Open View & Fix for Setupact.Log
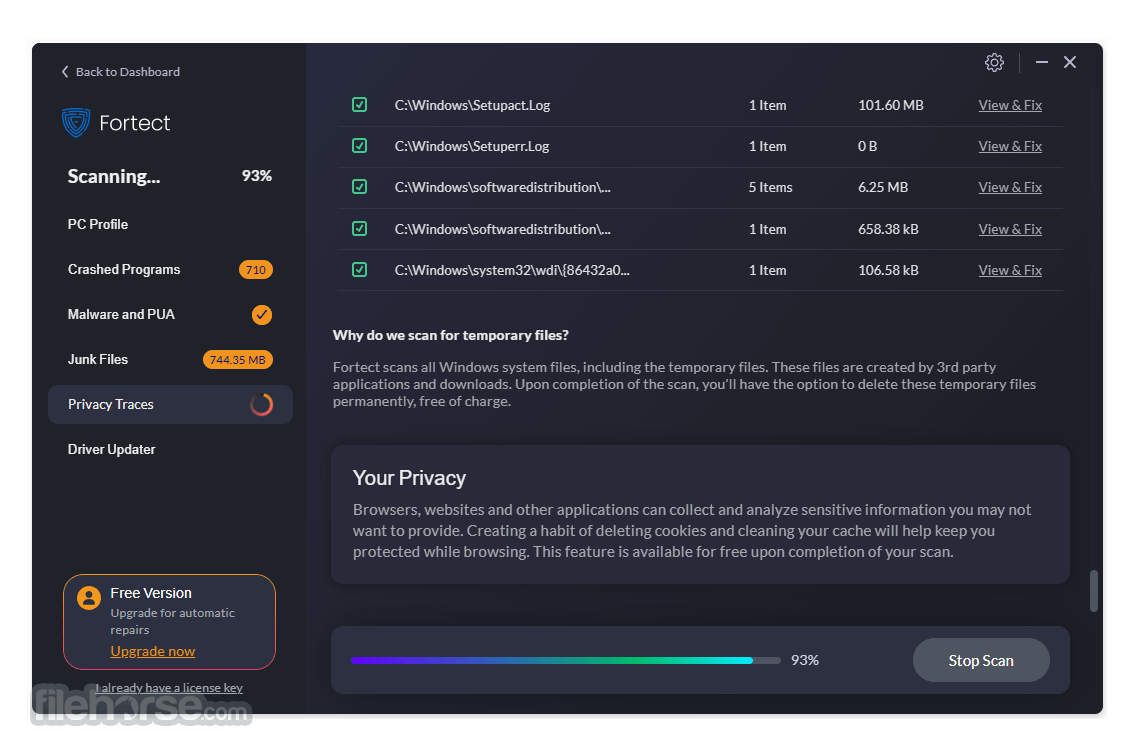Image resolution: width=1134 pixels, height=756 pixels. 1010,106
